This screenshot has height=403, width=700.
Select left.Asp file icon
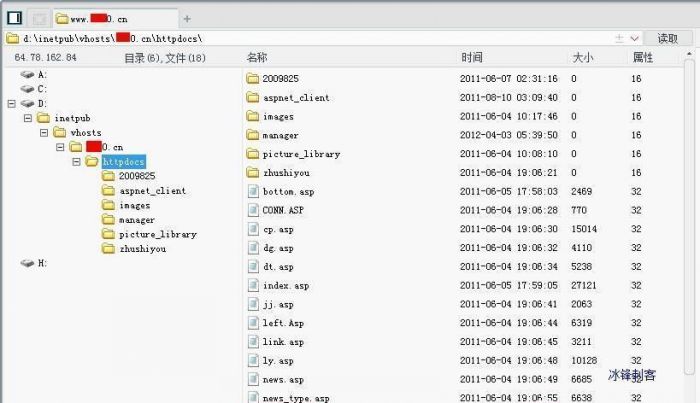coord(253,323)
